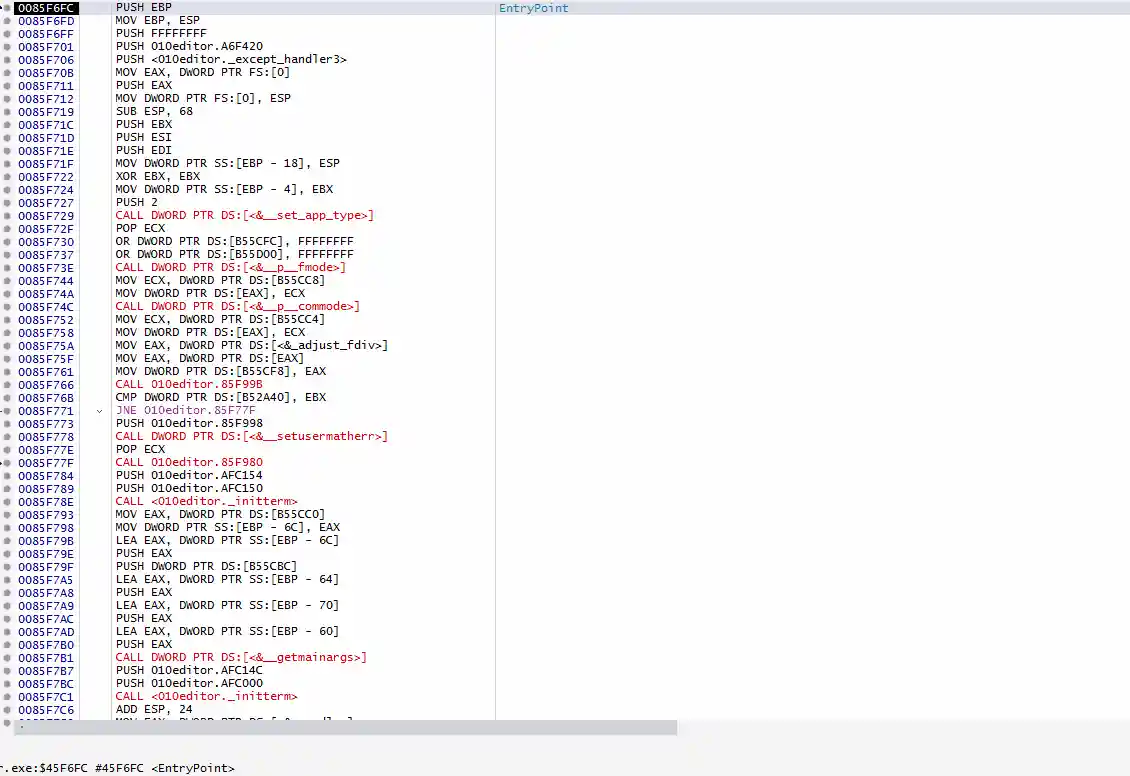
Task: Click the breakpoint dot beside 0085F7C1
Action: tap(9, 697)
